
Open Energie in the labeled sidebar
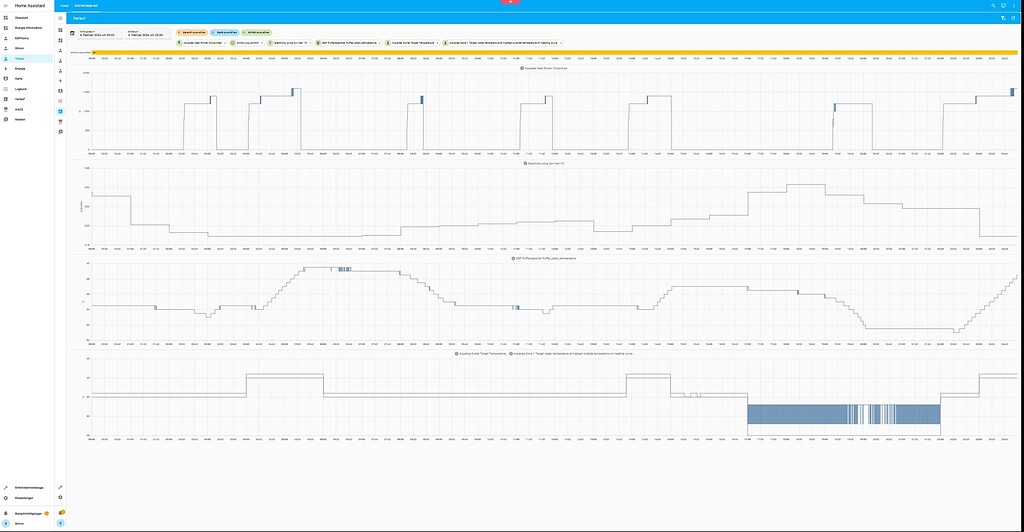click(27, 69)
